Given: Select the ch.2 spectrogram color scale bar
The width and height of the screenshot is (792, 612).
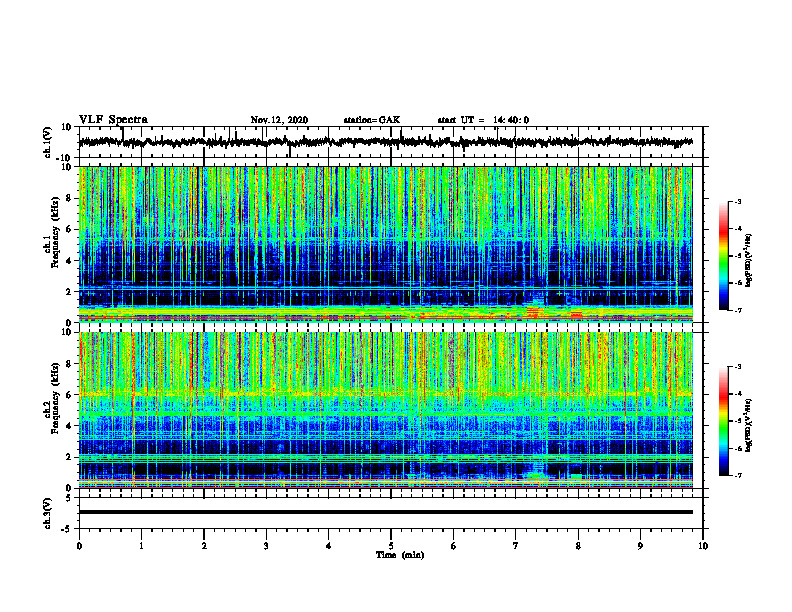Looking at the screenshot, I should point(724,421).
